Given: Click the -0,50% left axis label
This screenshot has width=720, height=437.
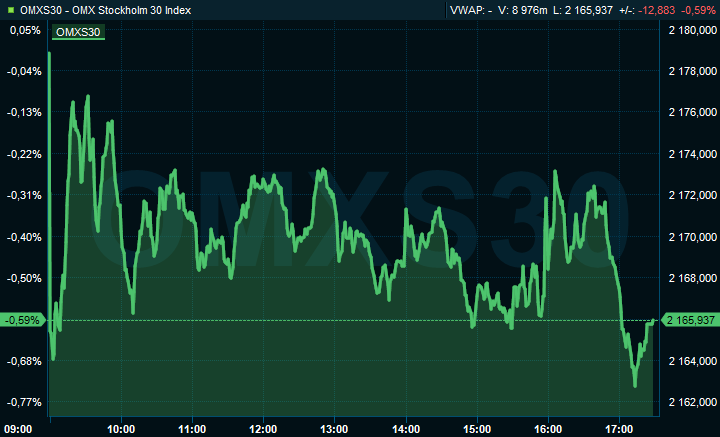Looking at the screenshot, I should [x=24, y=278].
